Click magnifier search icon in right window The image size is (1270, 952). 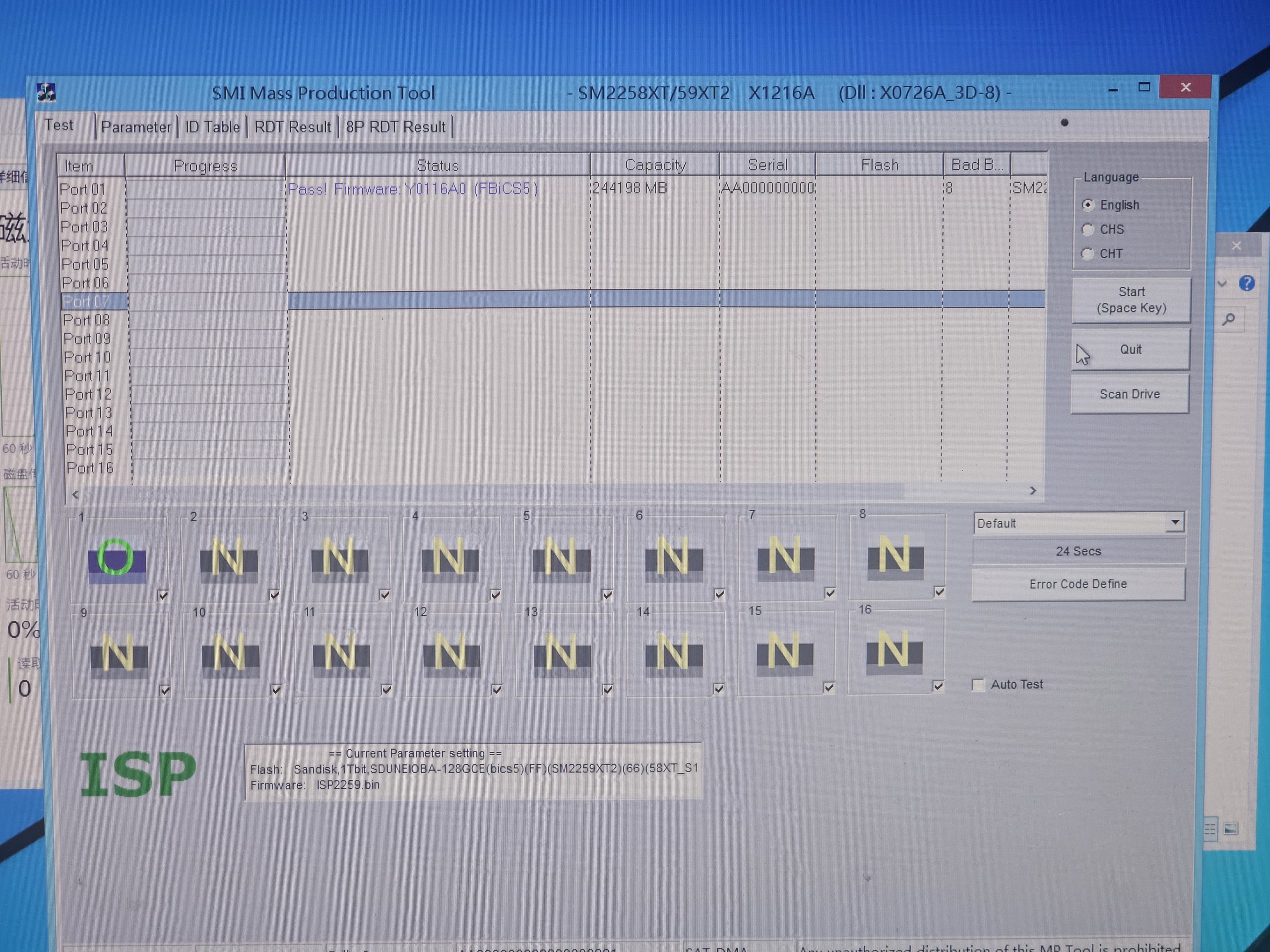1229,320
